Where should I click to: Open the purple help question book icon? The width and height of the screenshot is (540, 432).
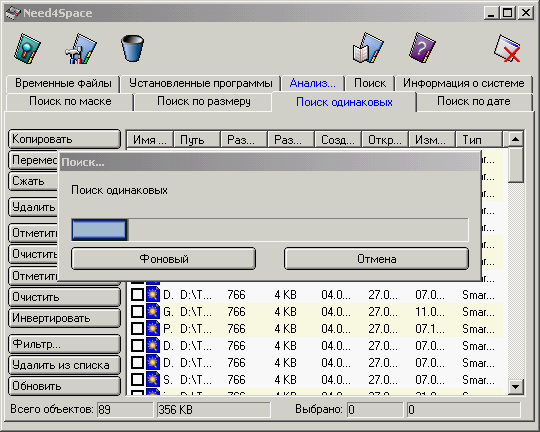422,48
